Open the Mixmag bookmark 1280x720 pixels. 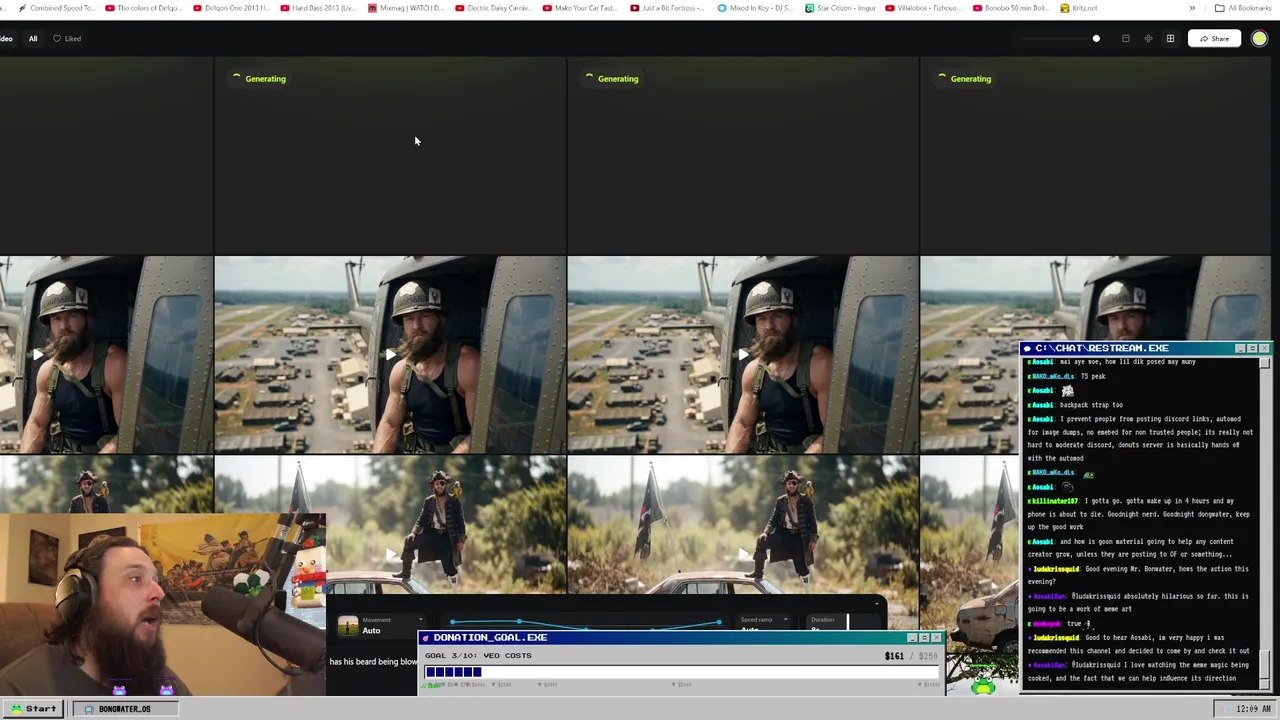[406, 8]
